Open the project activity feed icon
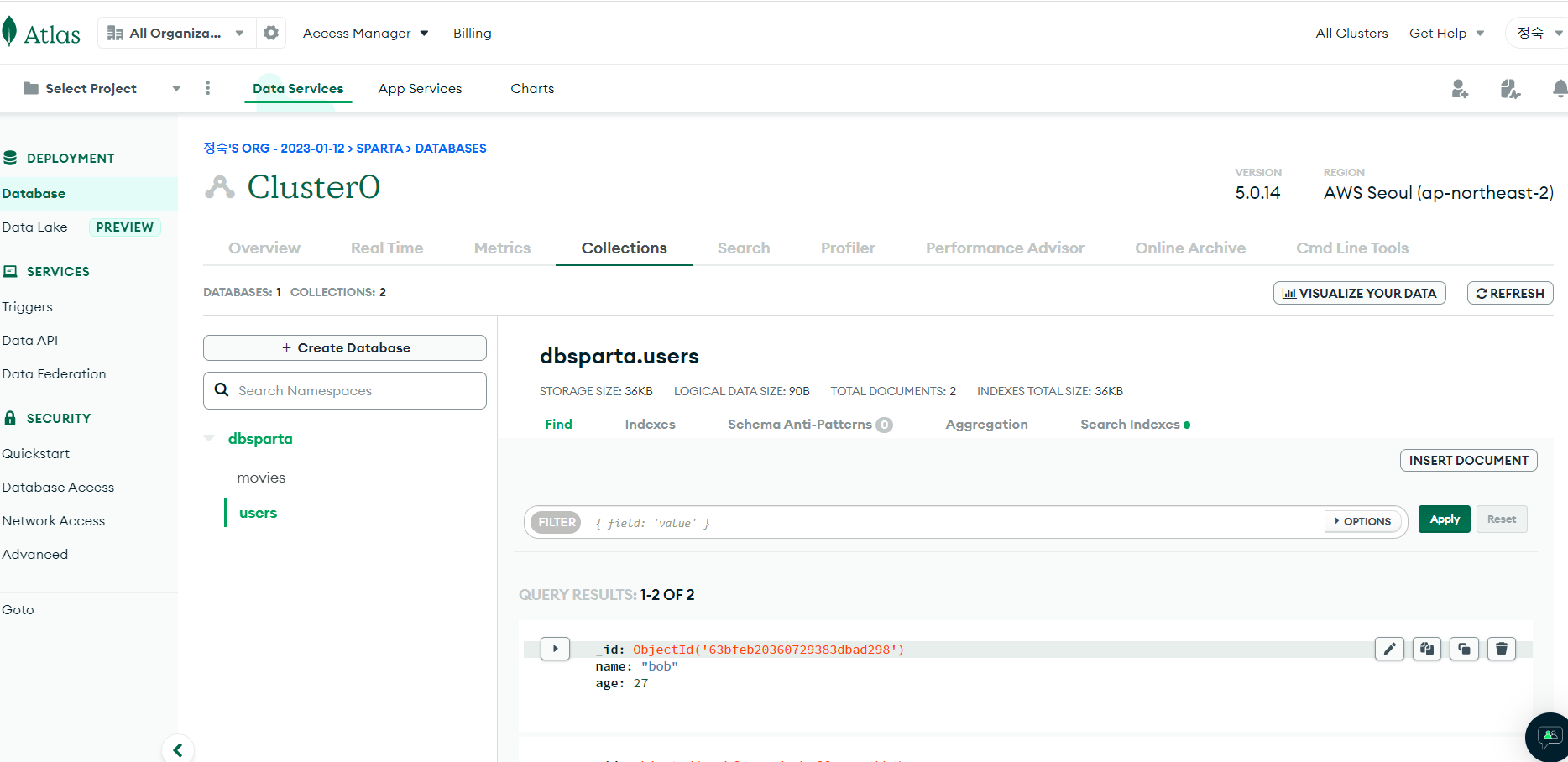This screenshot has width=1568, height=762. pos(1510,89)
